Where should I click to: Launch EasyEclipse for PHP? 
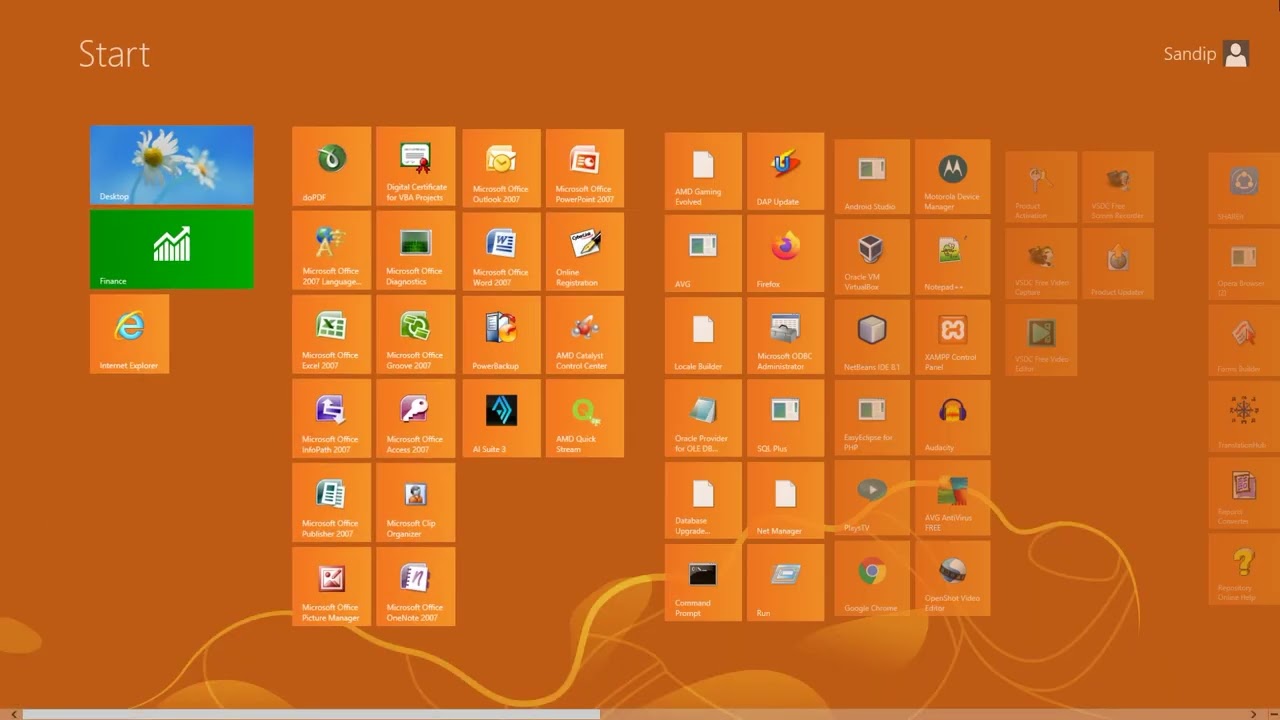(x=873, y=417)
